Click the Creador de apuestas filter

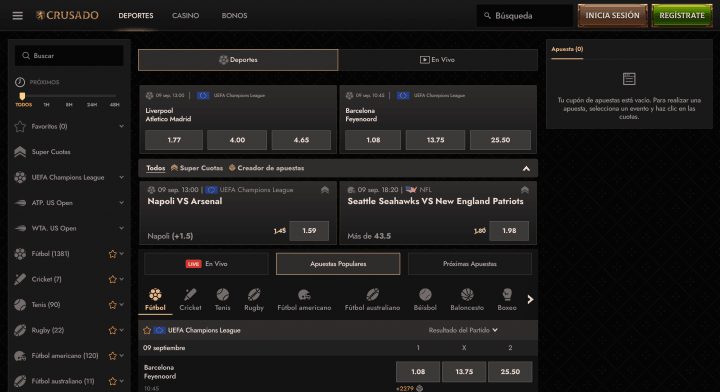tap(266, 168)
